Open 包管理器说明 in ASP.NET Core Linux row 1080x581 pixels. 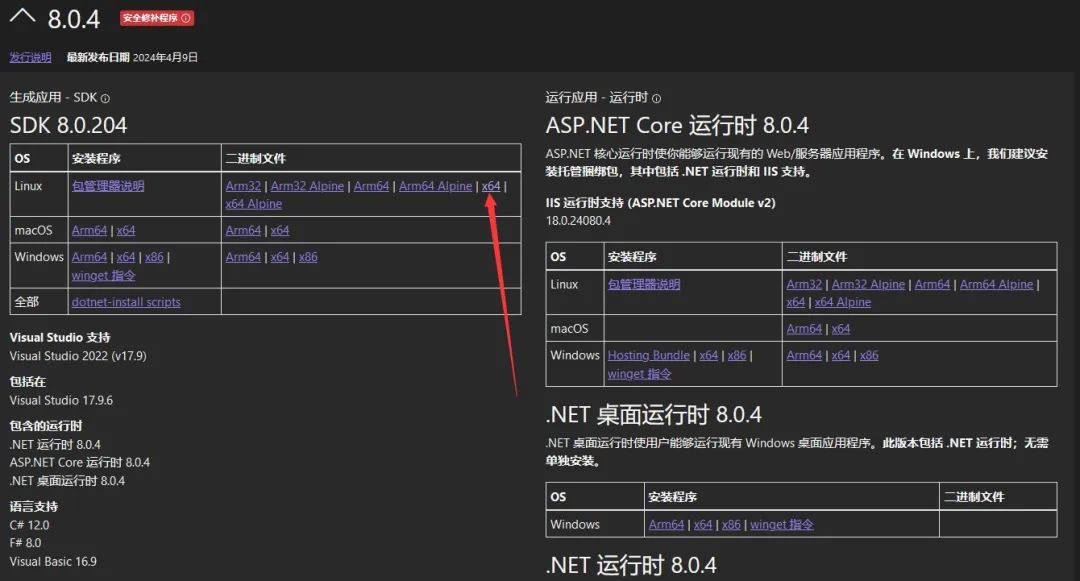click(644, 284)
